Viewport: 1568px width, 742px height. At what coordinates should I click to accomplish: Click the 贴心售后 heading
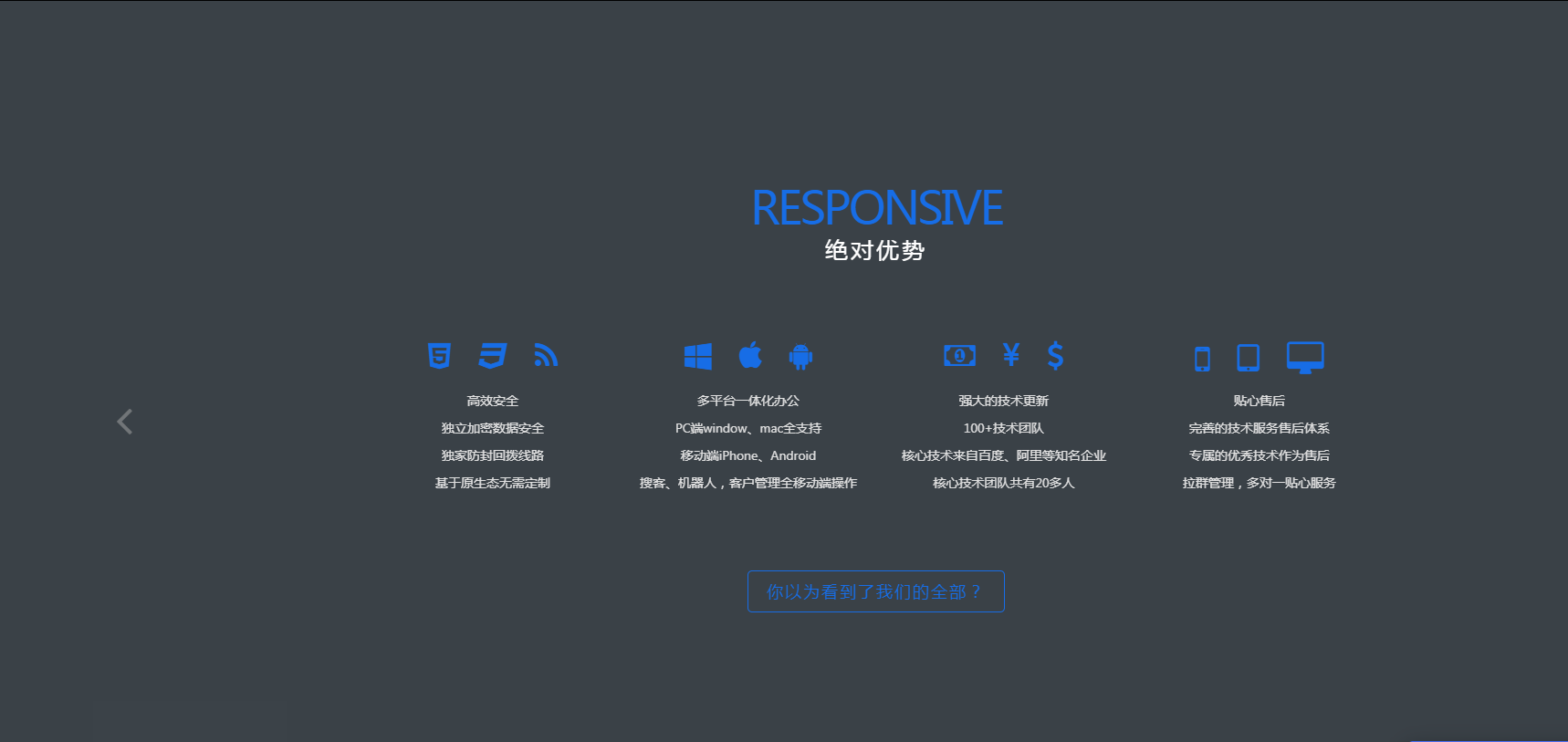(x=1260, y=401)
